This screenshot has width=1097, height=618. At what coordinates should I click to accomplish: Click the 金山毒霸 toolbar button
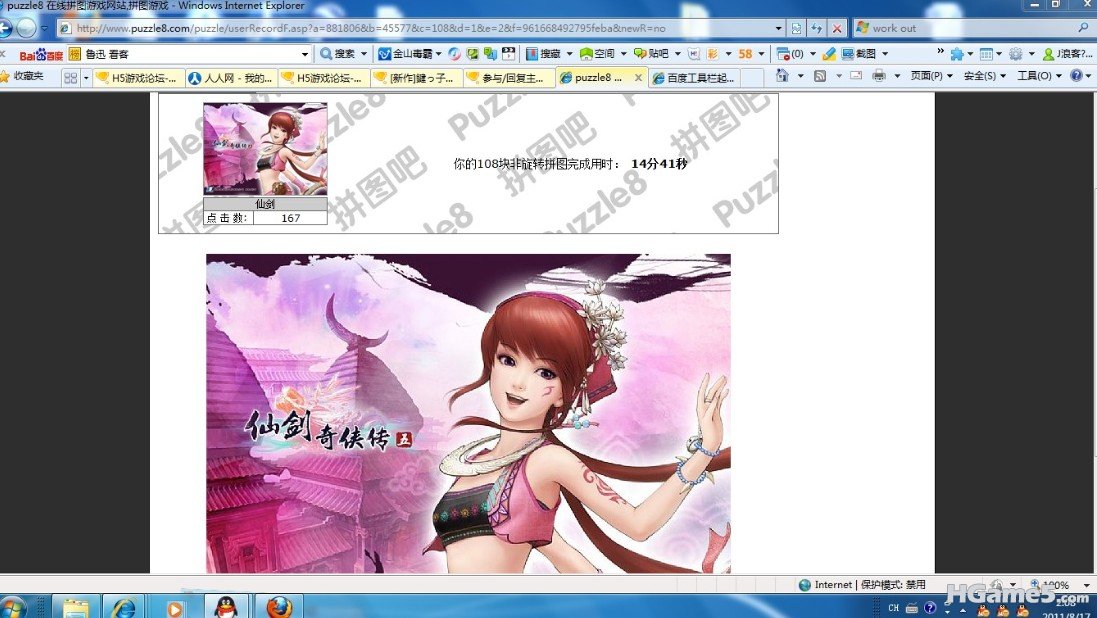coord(405,53)
